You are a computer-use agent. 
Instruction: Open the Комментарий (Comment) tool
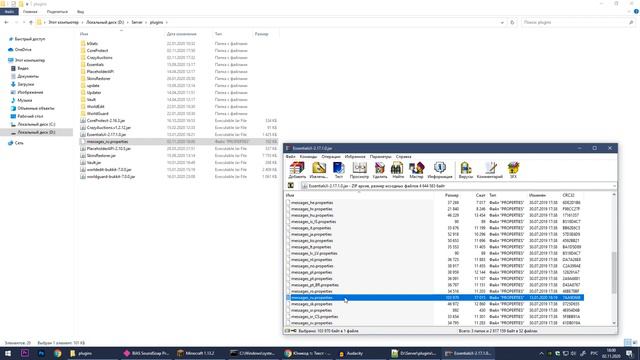pyautogui.click(x=490, y=170)
